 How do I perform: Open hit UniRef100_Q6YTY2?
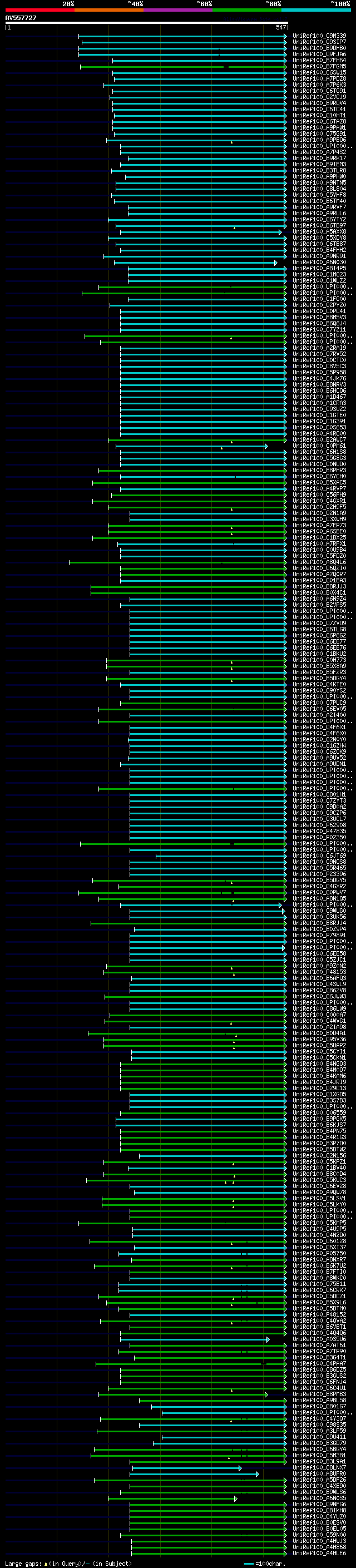pyautogui.click(x=319, y=219)
